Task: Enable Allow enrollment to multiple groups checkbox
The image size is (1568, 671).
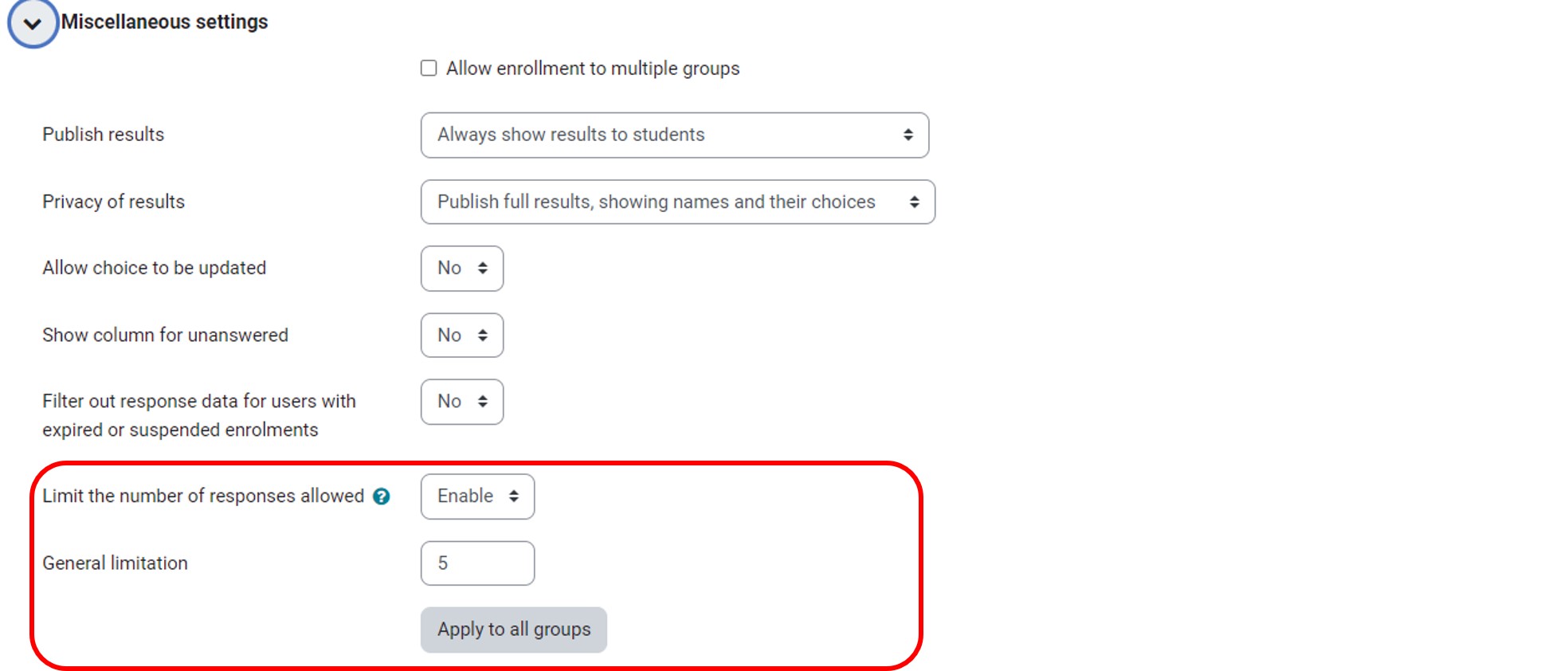Action: pos(429,69)
